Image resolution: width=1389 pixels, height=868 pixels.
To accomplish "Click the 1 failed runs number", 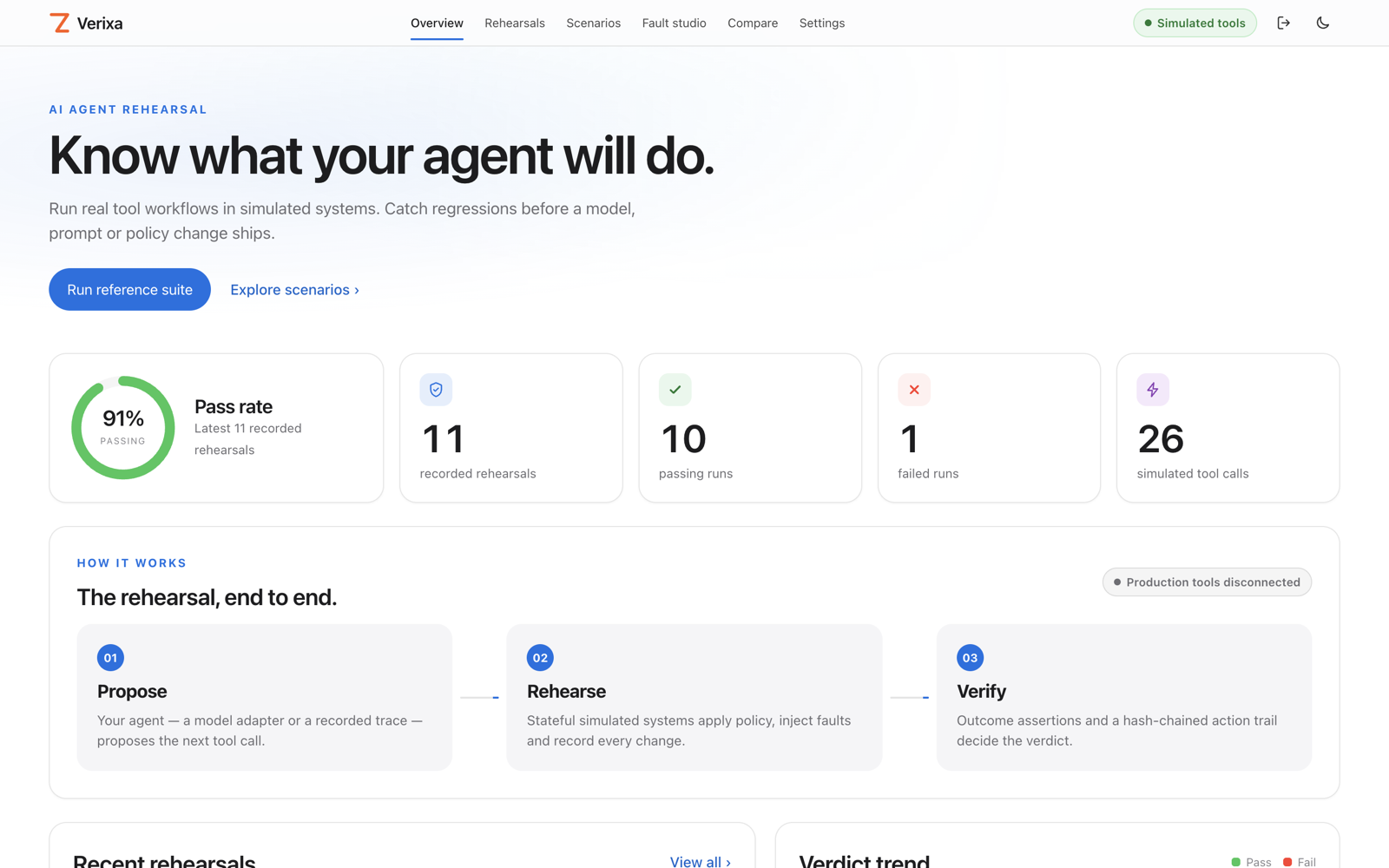I will (x=909, y=439).
